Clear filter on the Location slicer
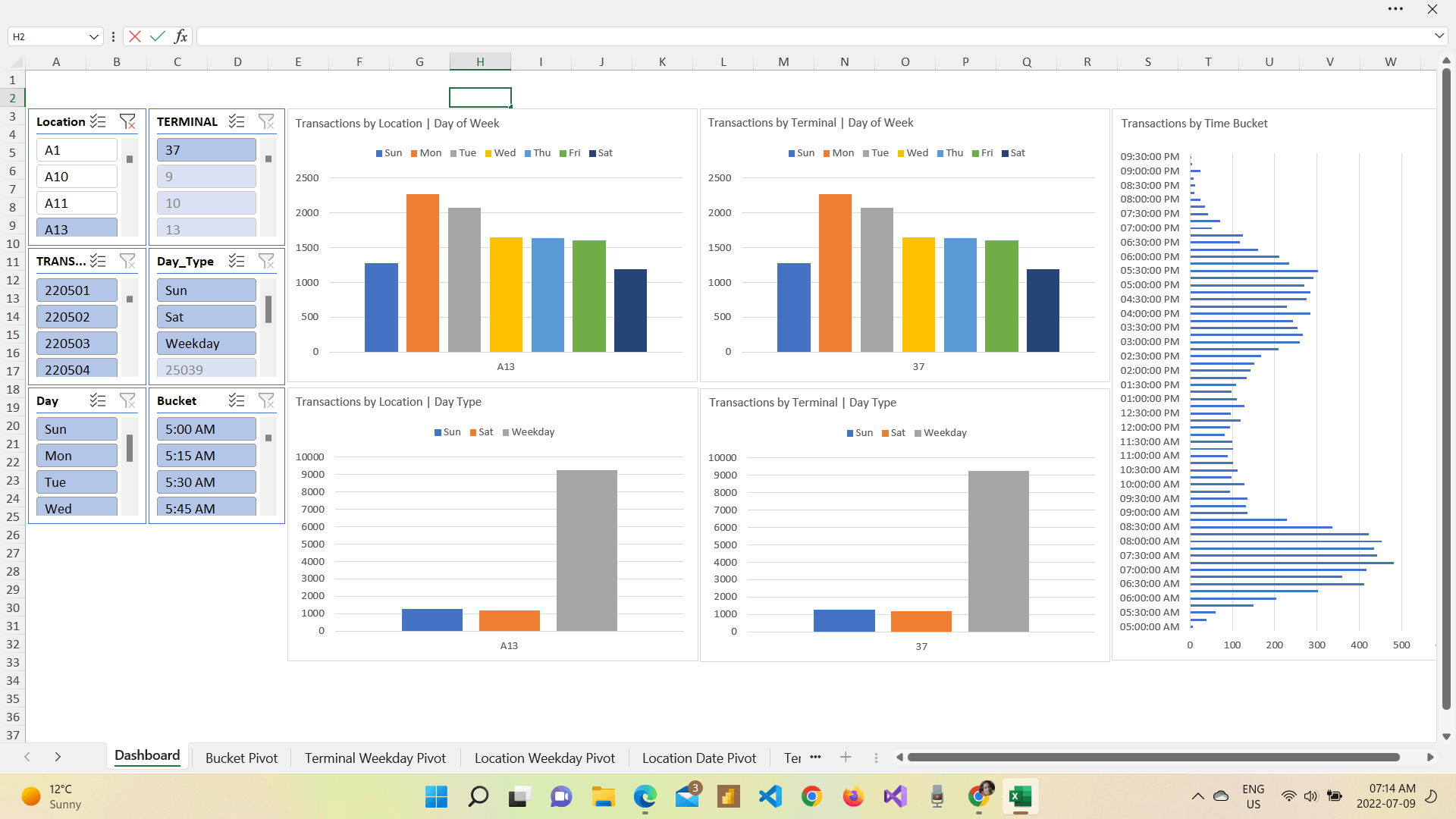This screenshot has width=1456, height=819. tap(127, 121)
